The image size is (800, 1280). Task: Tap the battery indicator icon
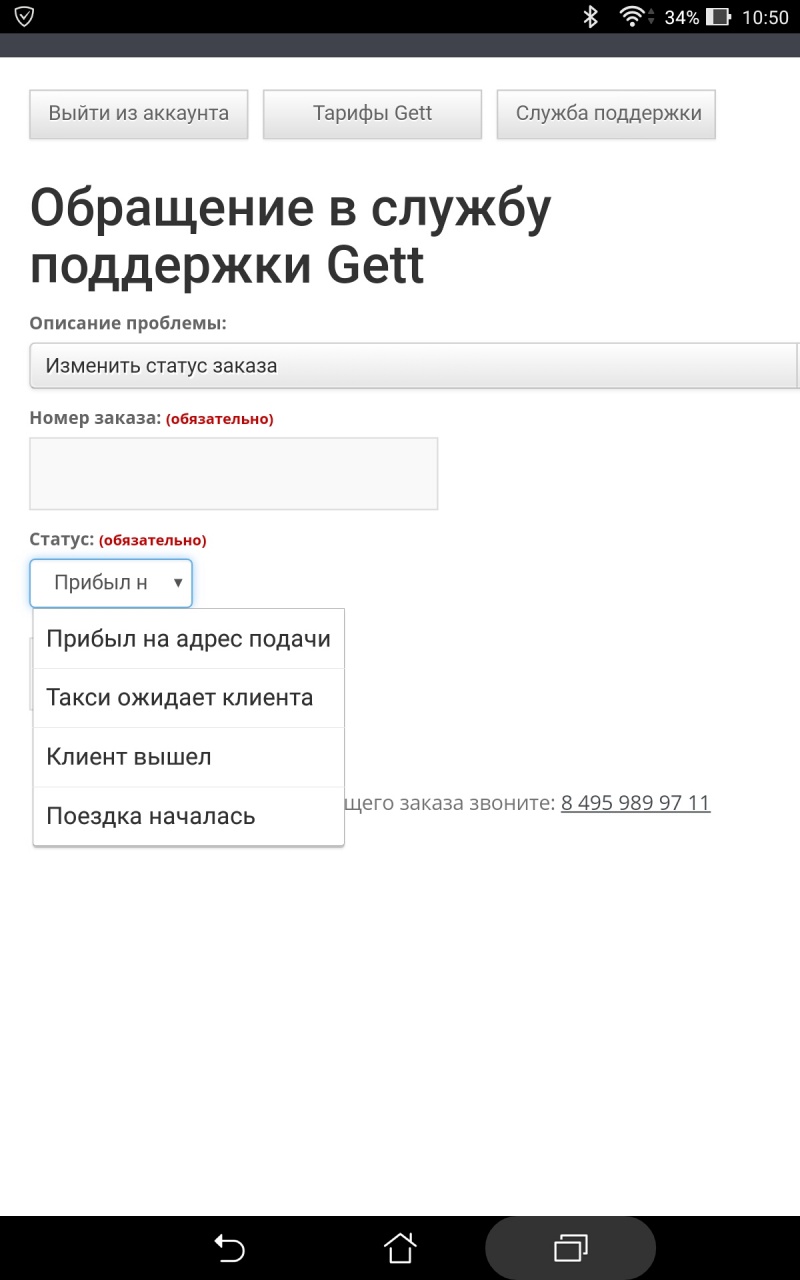coord(717,17)
